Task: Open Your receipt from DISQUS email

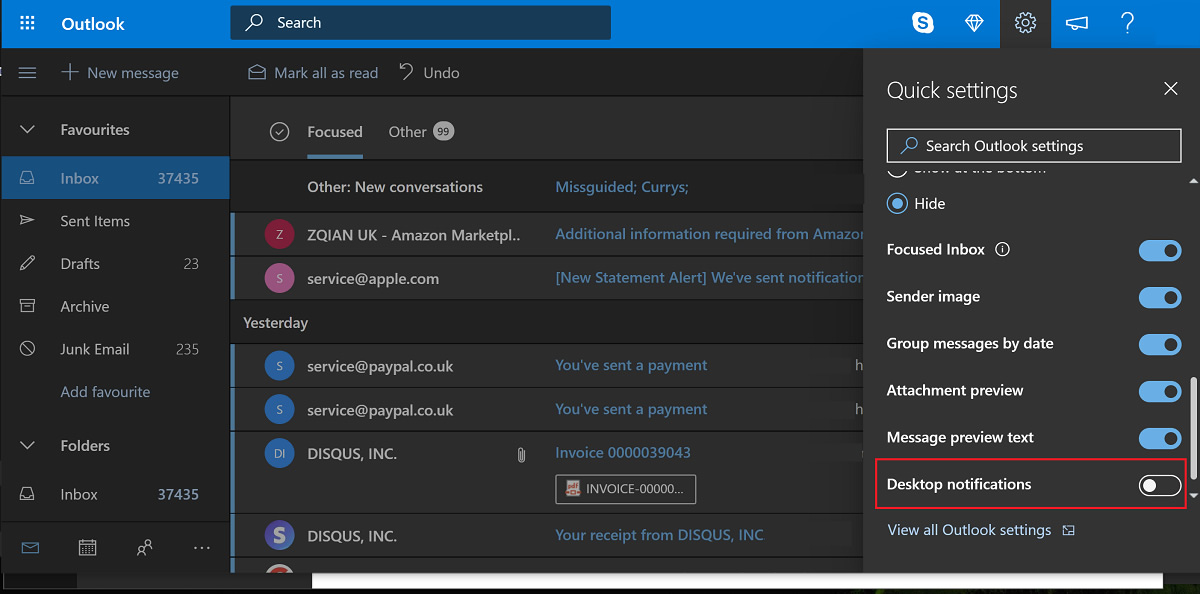Action: point(546,536)
